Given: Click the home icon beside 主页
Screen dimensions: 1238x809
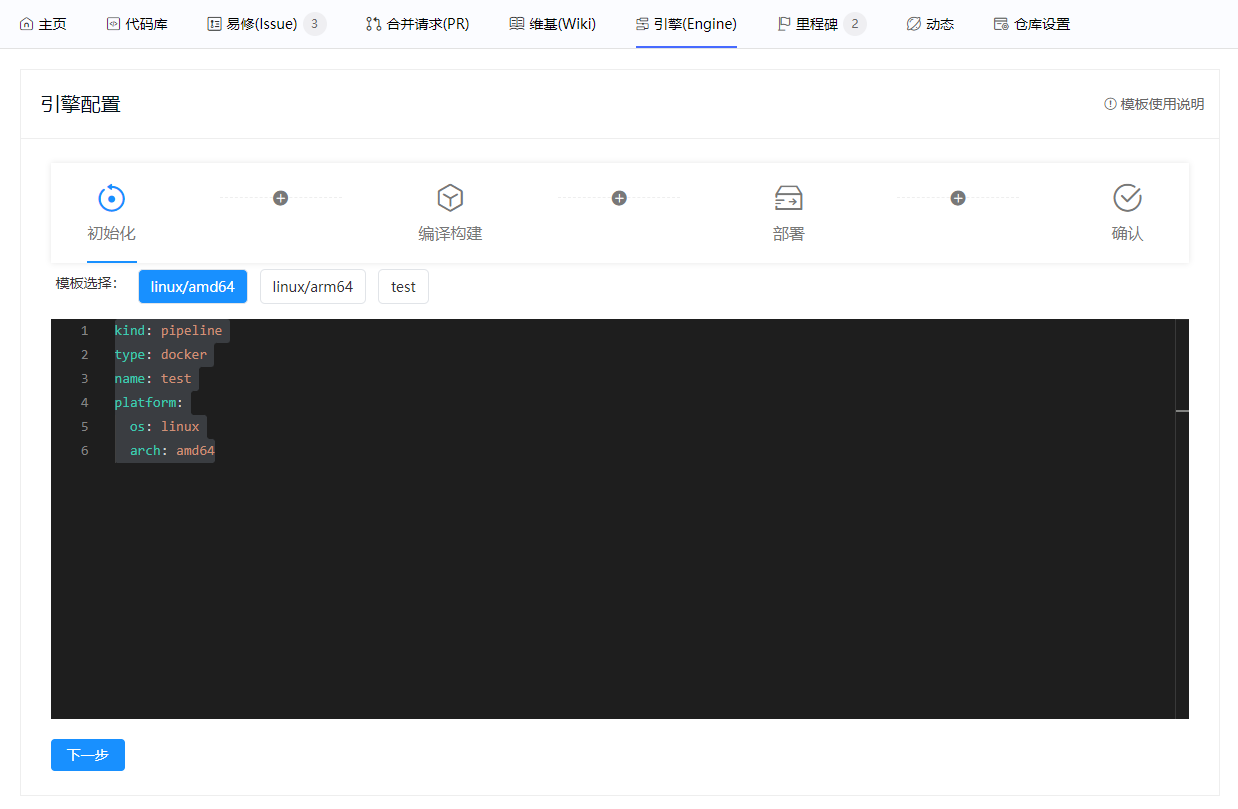Looking at the screenshot, I should pos(26,24).
